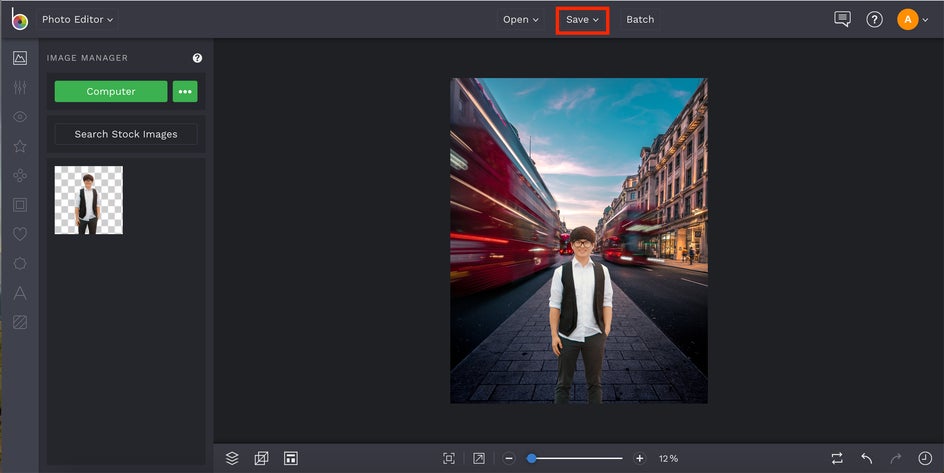944x473 pixels.
Task: Click the undo arrow icon
Action: (x=866, y=459)
